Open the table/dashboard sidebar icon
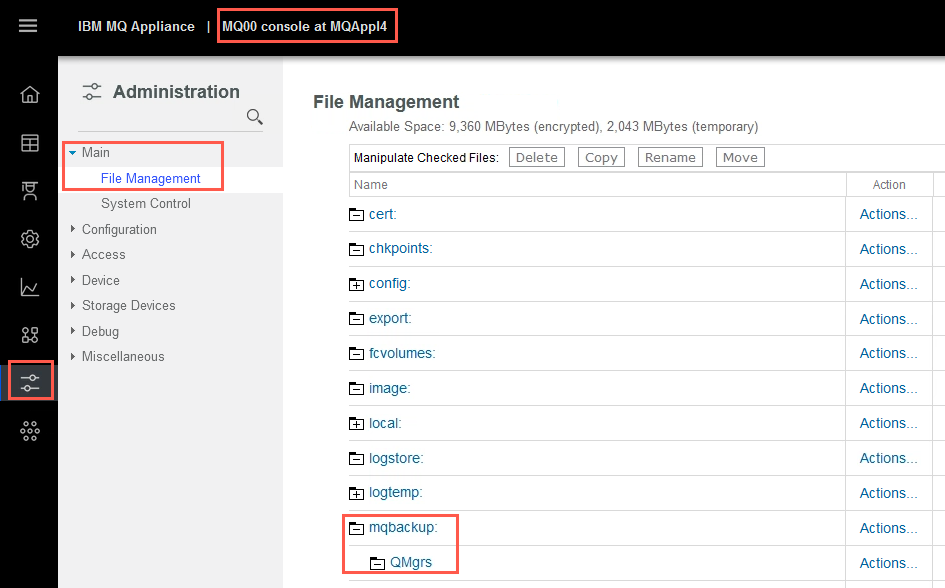 [30, 143]
